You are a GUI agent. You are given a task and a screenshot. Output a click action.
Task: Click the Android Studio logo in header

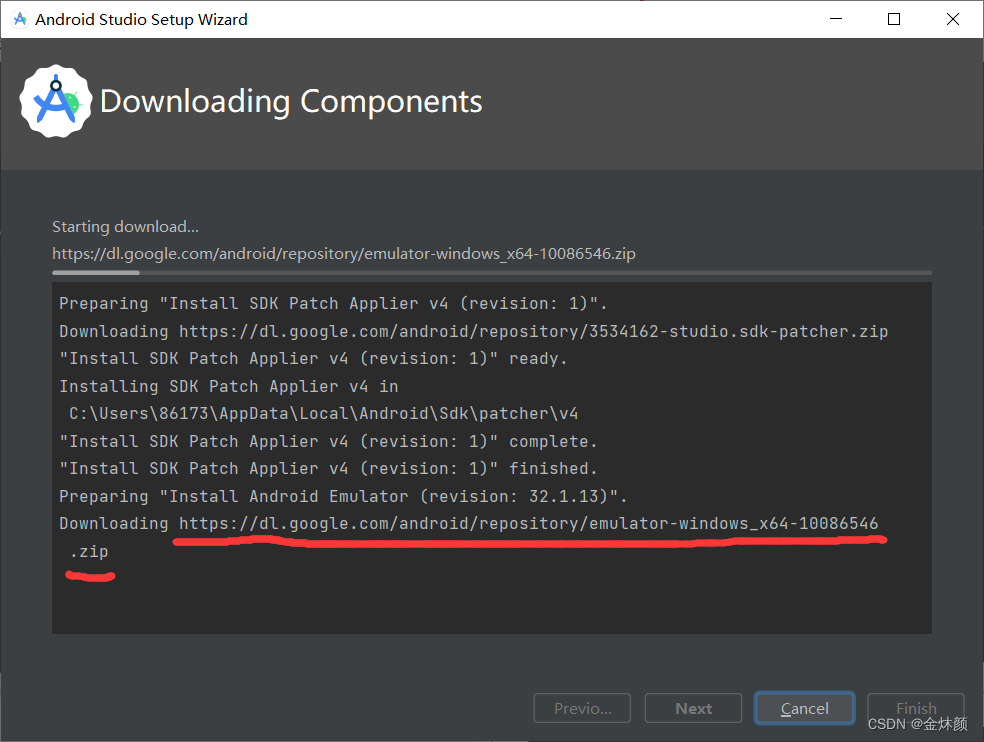pos(56,101)
